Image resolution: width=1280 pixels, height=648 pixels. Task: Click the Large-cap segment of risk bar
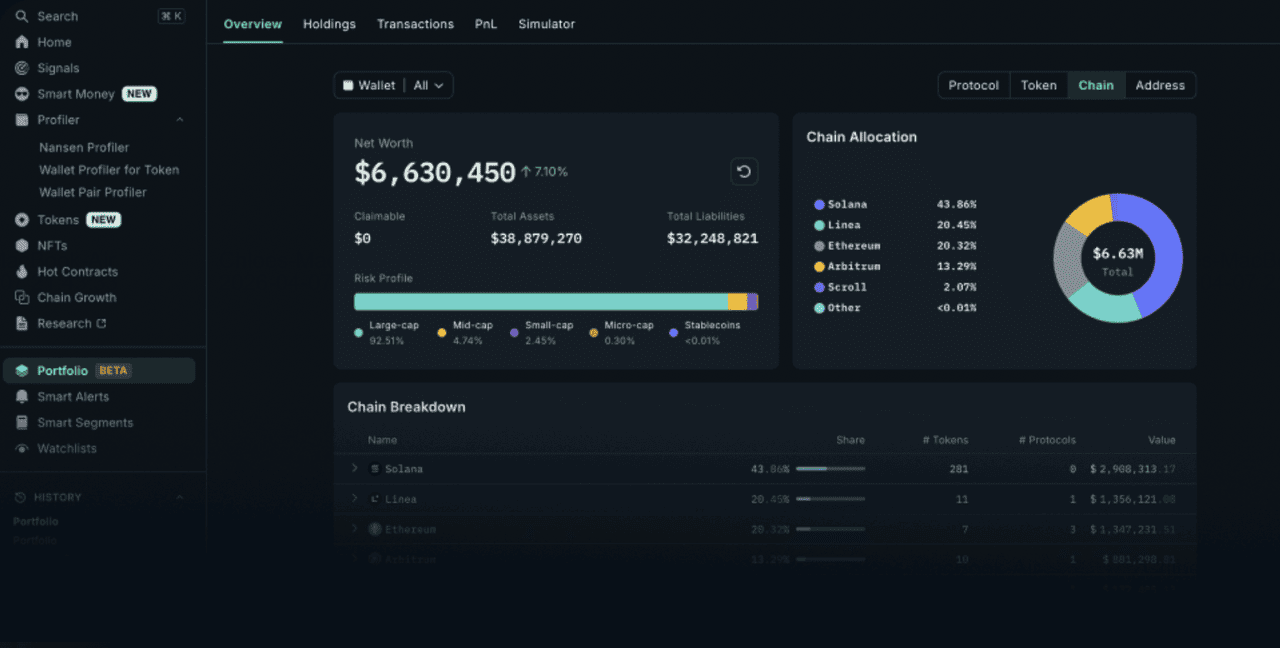point(540,302)
